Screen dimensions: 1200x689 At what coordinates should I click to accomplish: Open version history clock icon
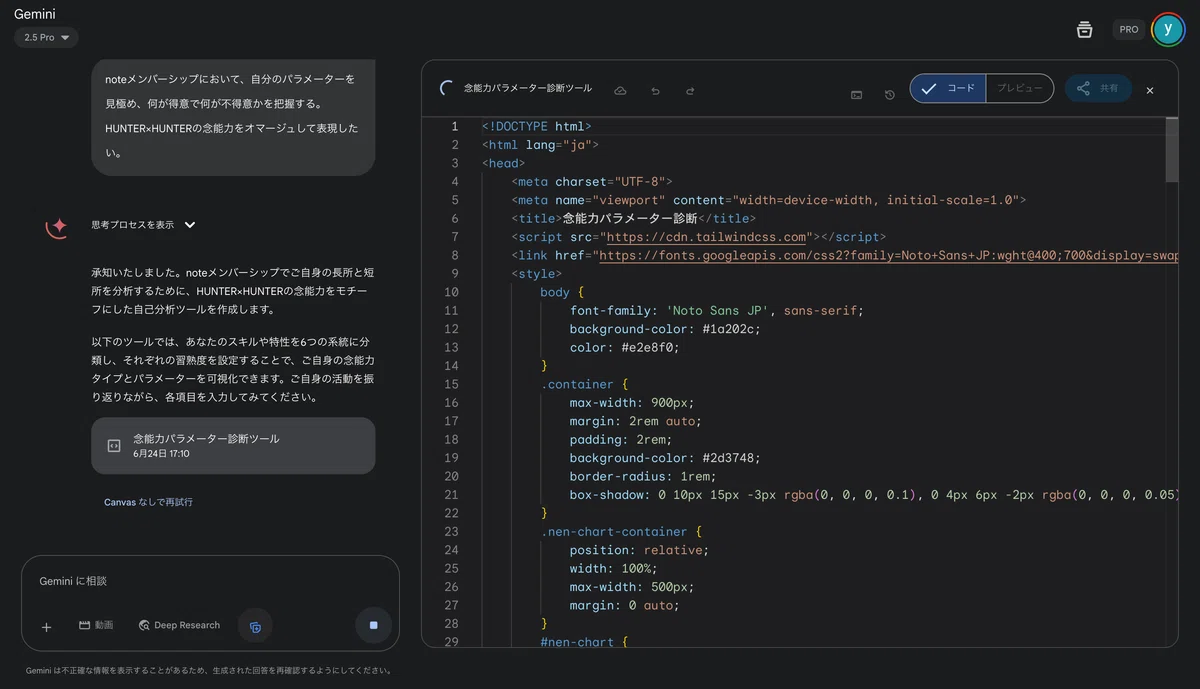[x=890, y=95]
